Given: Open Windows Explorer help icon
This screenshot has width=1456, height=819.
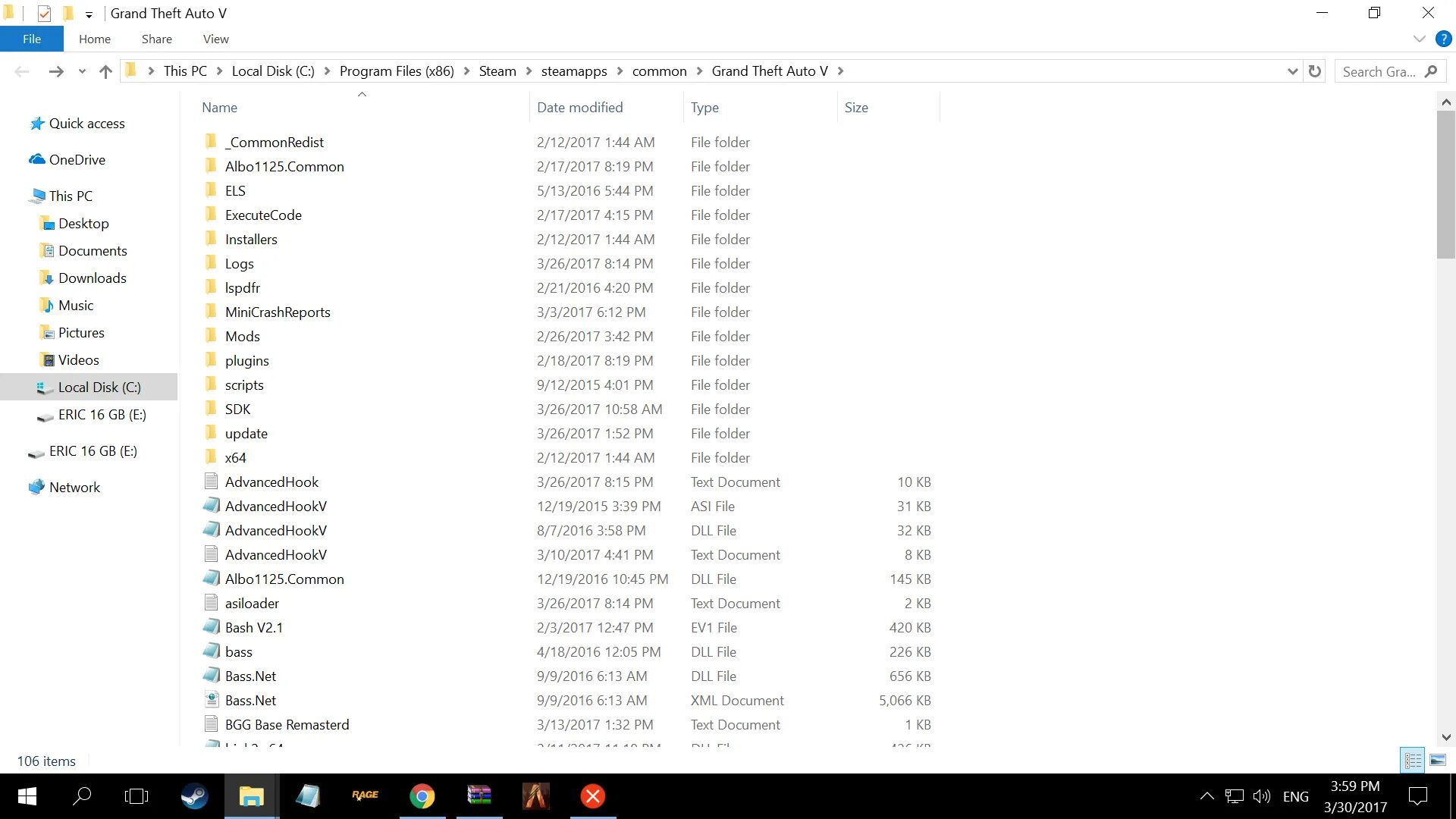Looking at the screenshot, I should [1443, 39].
